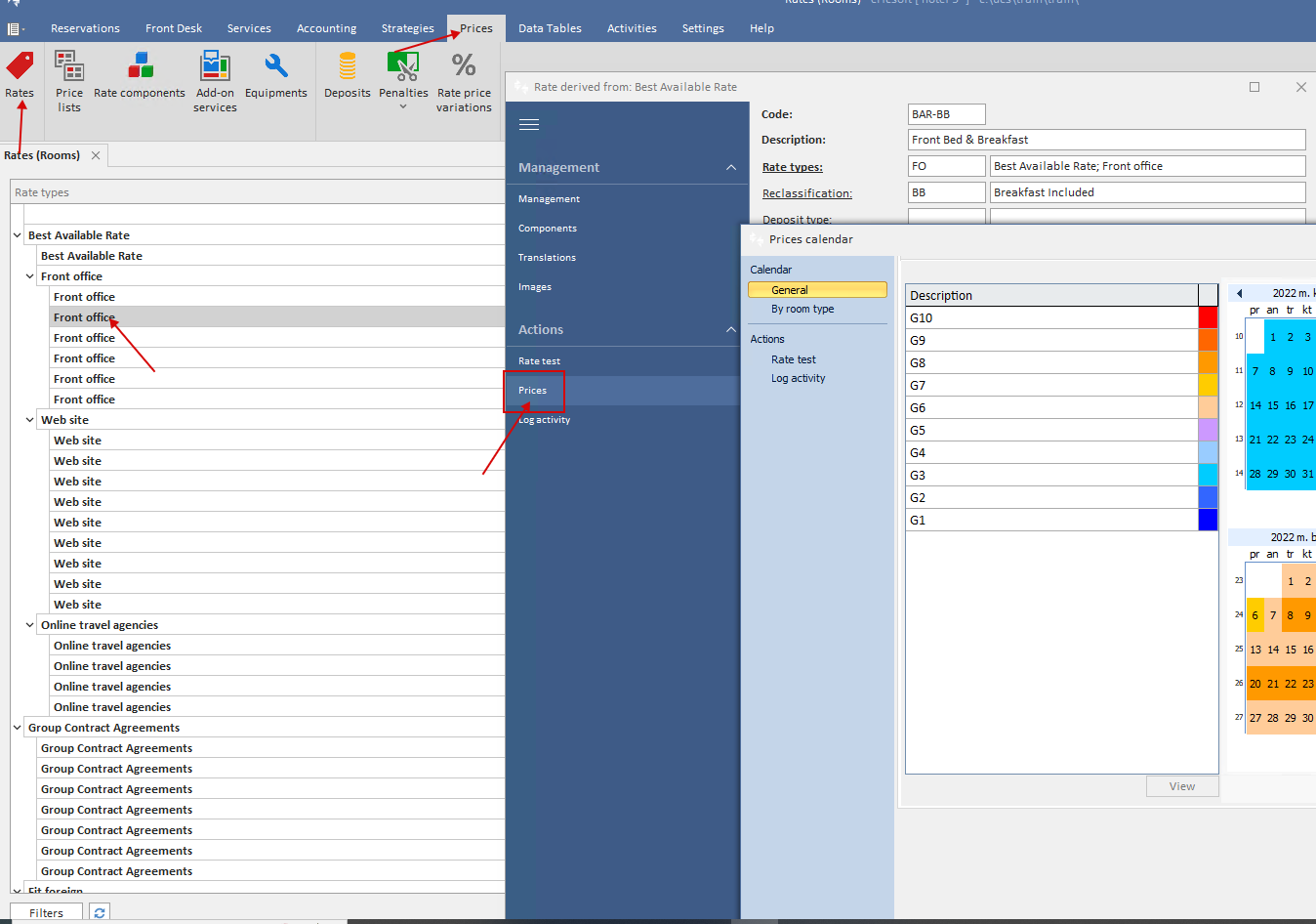Click the Rate types column header

pyautogui.click(x=258, y=192)
